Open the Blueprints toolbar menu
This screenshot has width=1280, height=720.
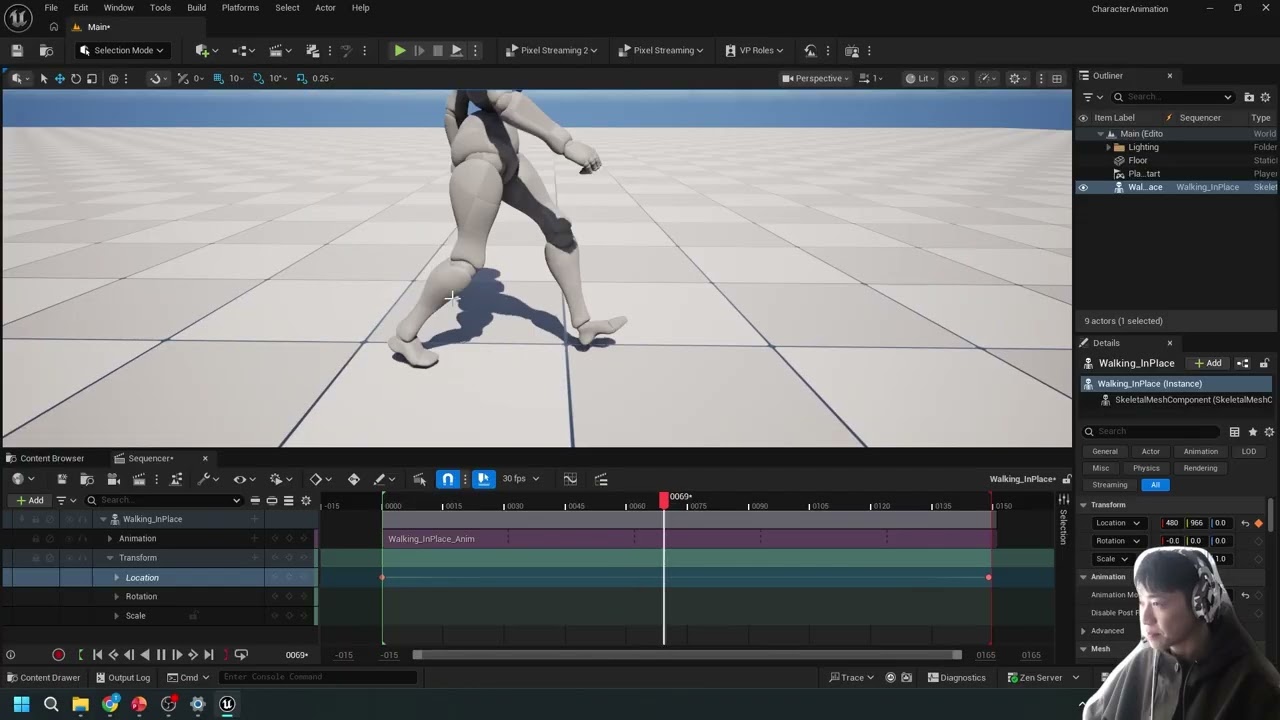[x=243, y=50]
